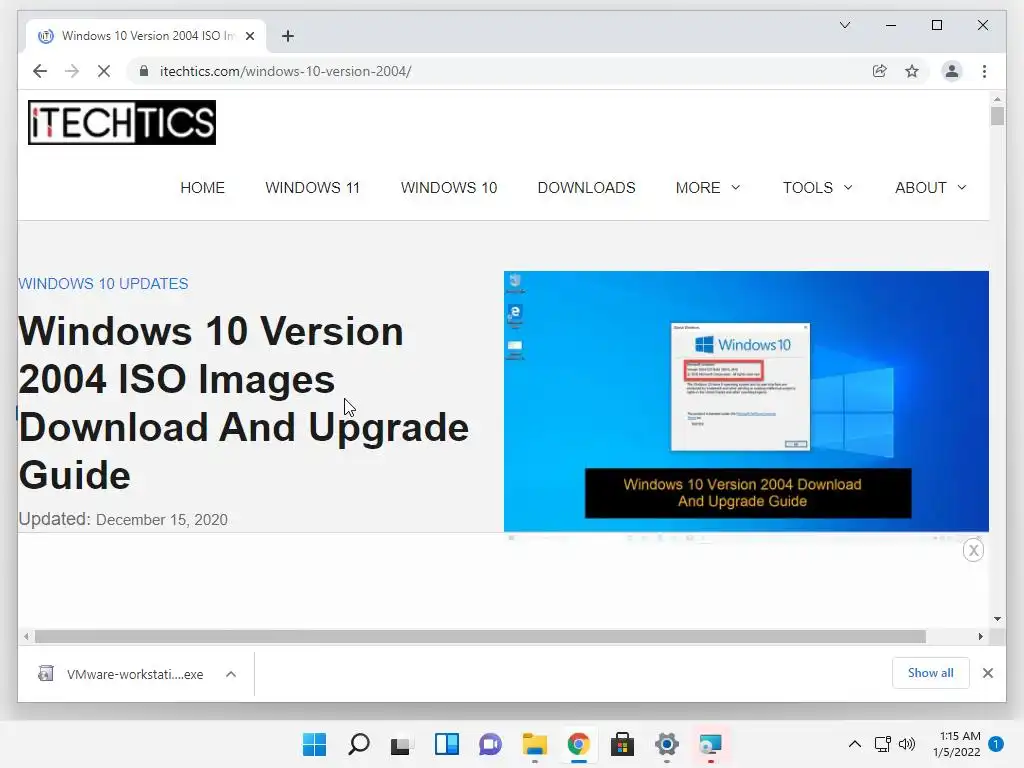Click the volume icon in system tray
This screenshot has height=768, width=1024.
click(907, 744)
